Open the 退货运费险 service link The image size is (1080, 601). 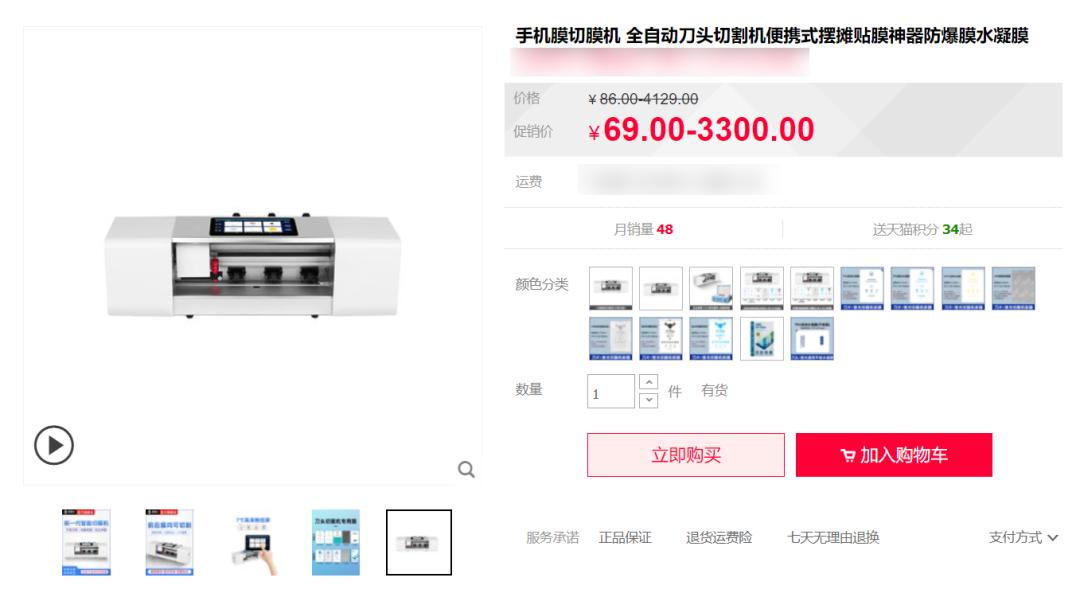(719, 538)
